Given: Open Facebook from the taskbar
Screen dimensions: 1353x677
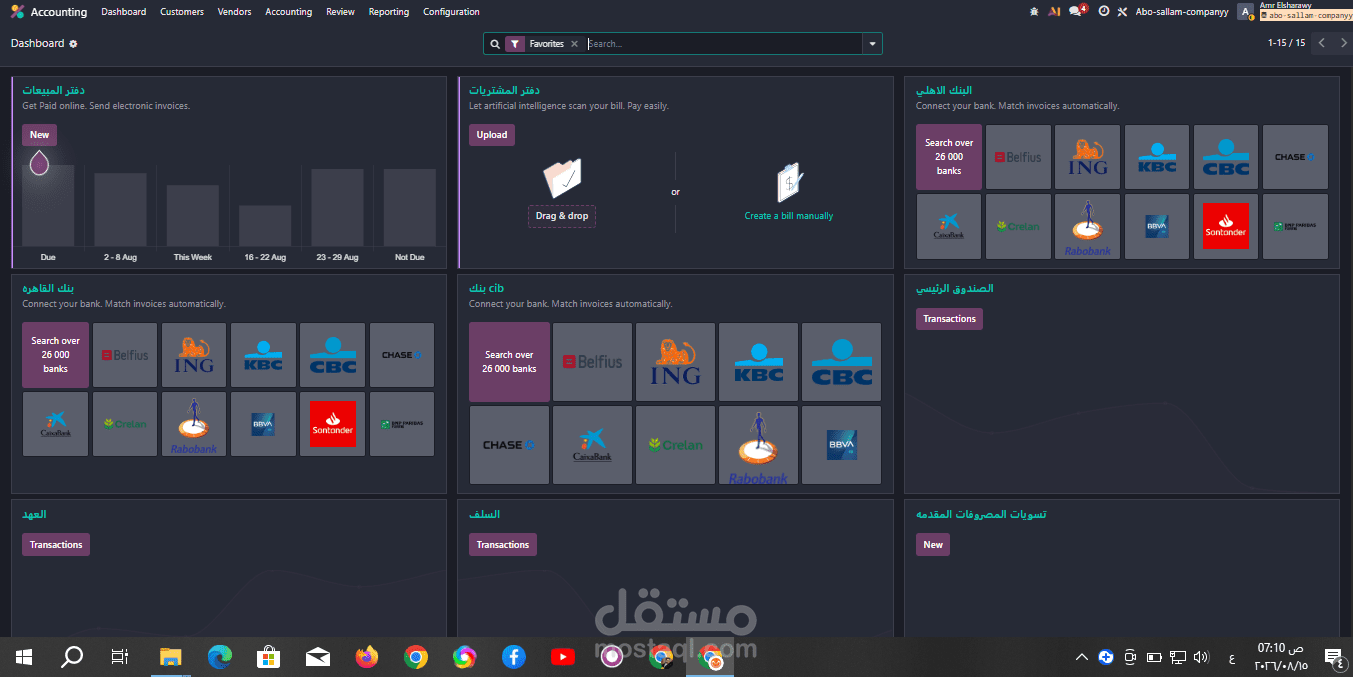Looking at the screenshot, I should click(x=514, y=657).
